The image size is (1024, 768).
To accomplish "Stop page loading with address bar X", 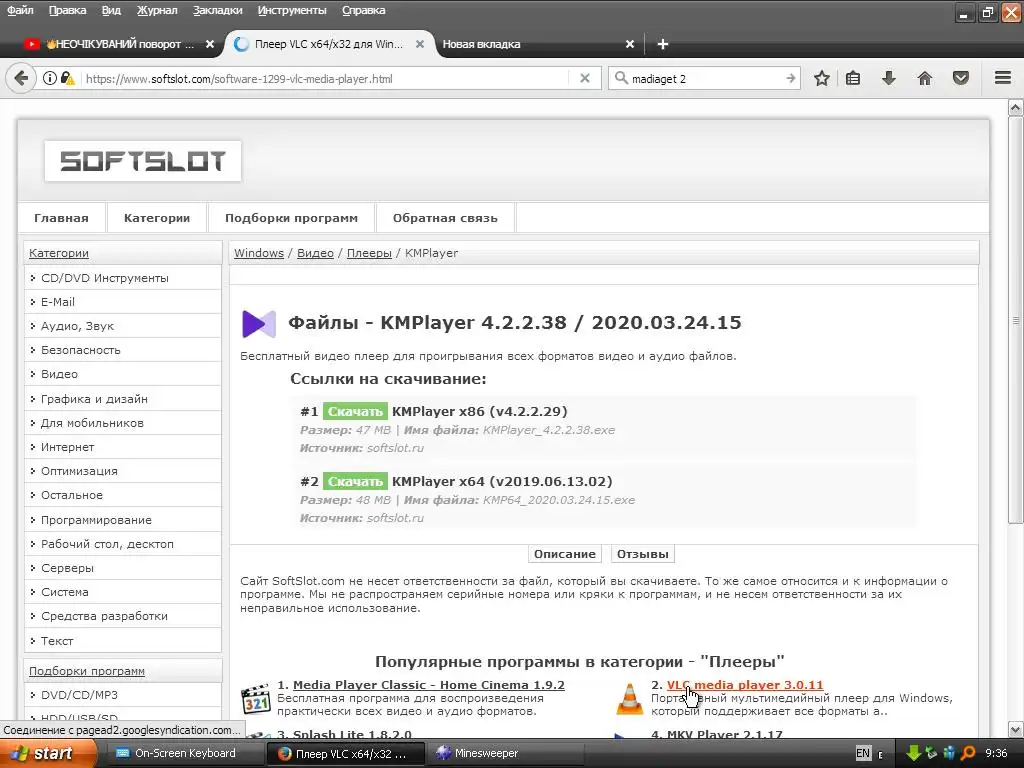I will (585, 78).
